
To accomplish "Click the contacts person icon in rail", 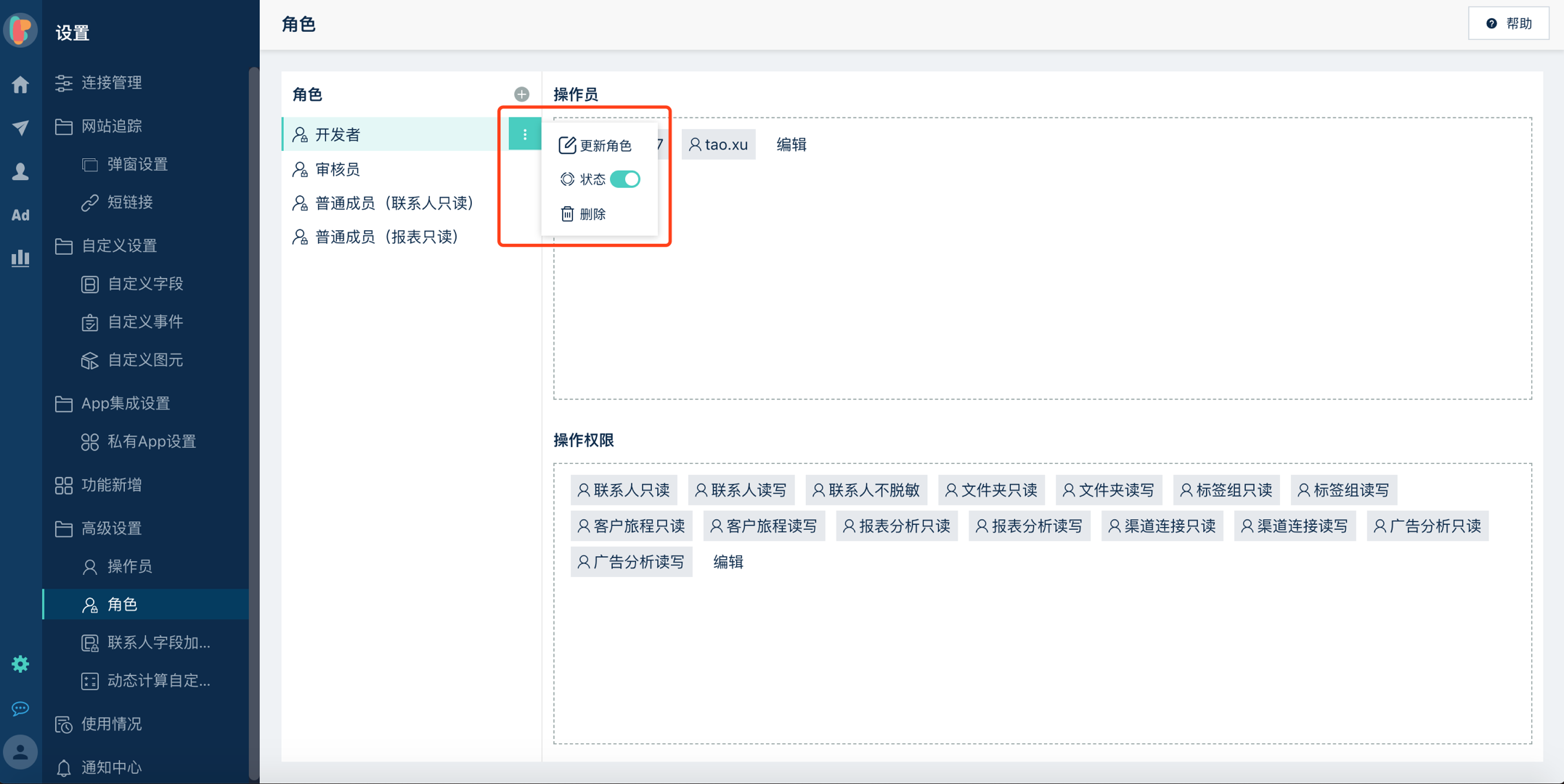I will pyautogui.click(x=20, y=171).
